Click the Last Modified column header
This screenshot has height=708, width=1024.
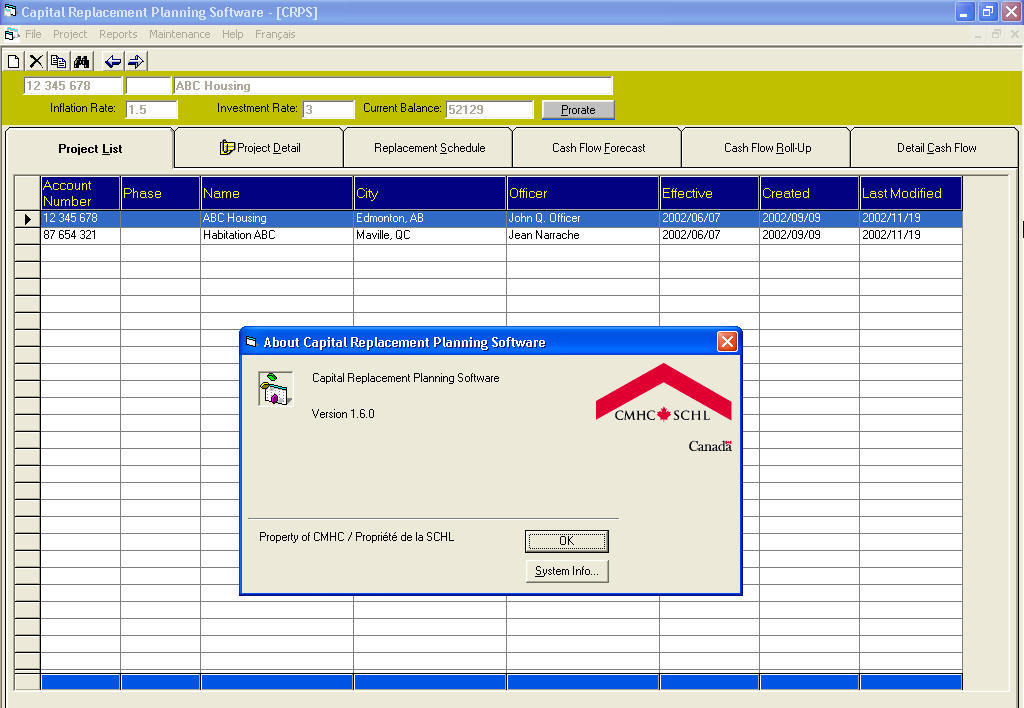click(x=910, y=193)
